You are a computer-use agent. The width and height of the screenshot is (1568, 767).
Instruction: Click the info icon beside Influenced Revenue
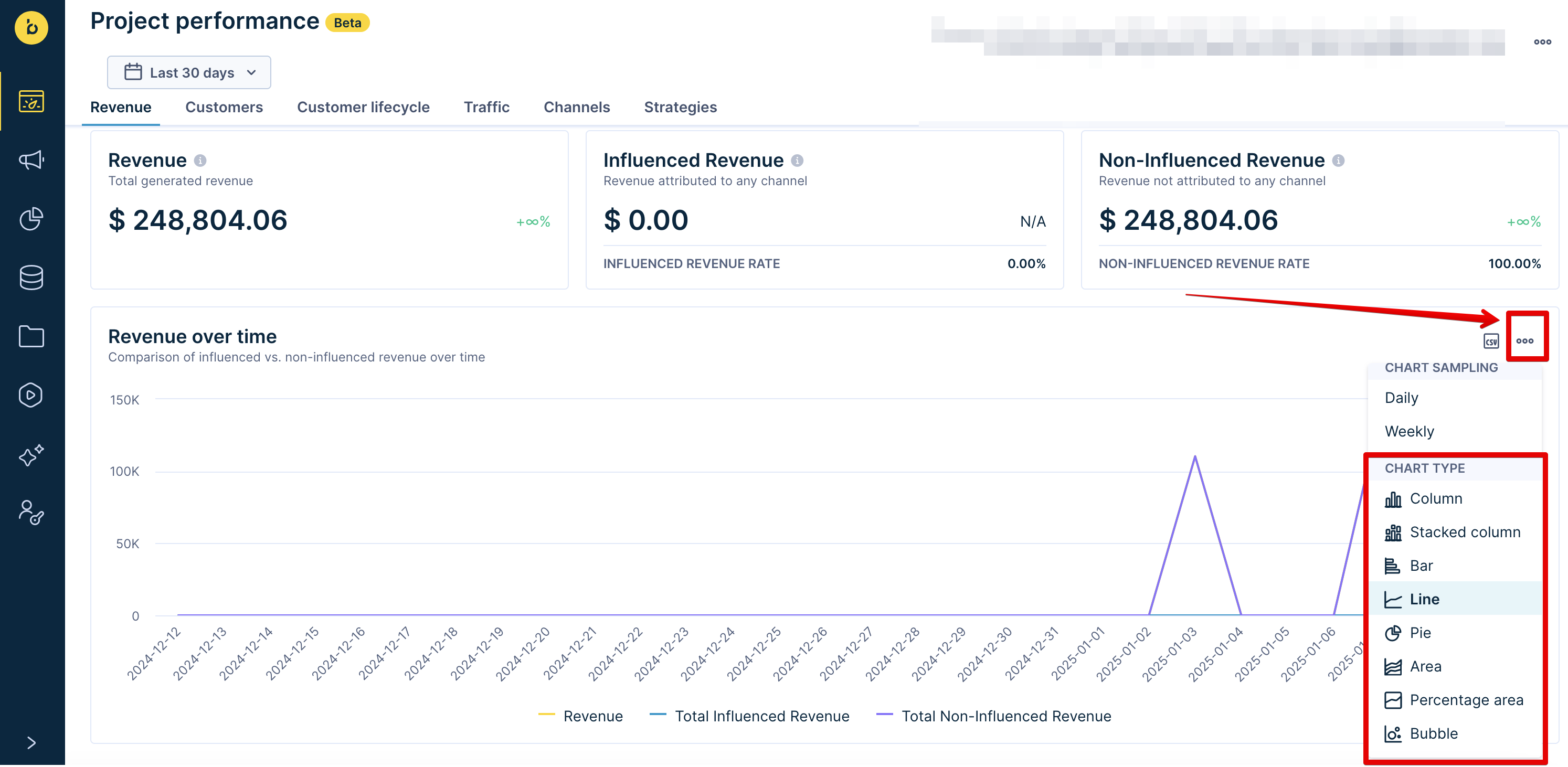797,161
